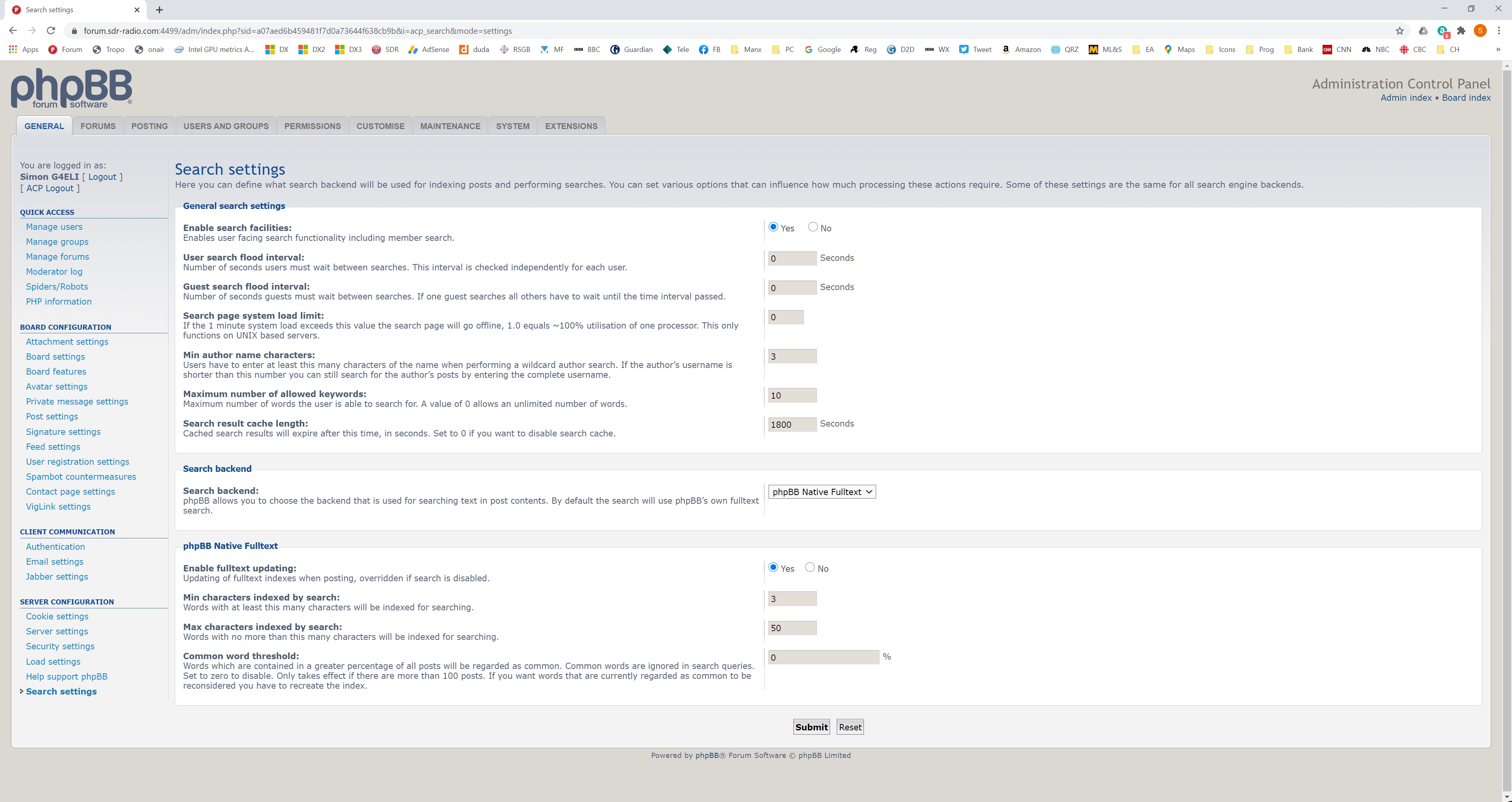1512x802 pixels.
Task: Set Enable search facilities to No
Action: 813,227
